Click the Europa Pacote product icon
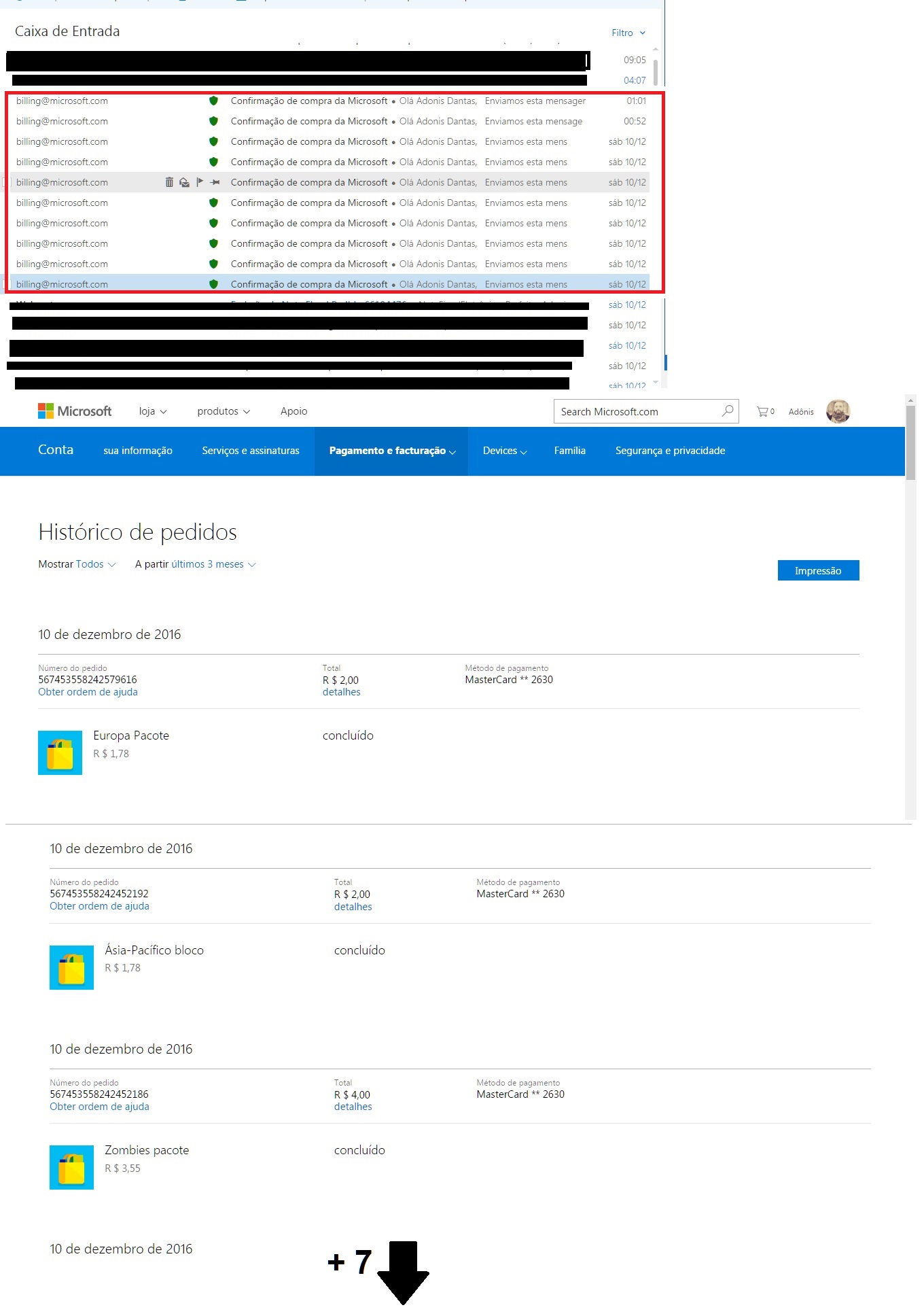 click(60, 752)
